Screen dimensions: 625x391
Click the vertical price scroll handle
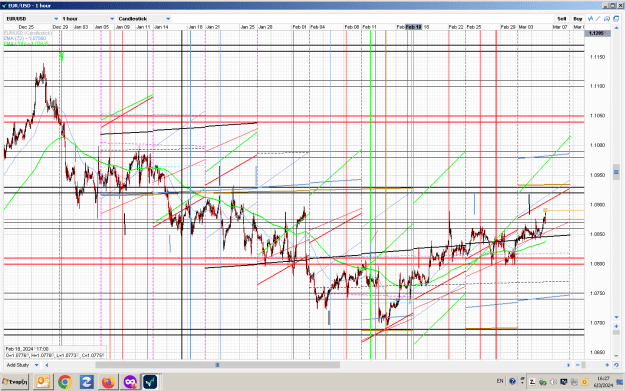point(616,172)
